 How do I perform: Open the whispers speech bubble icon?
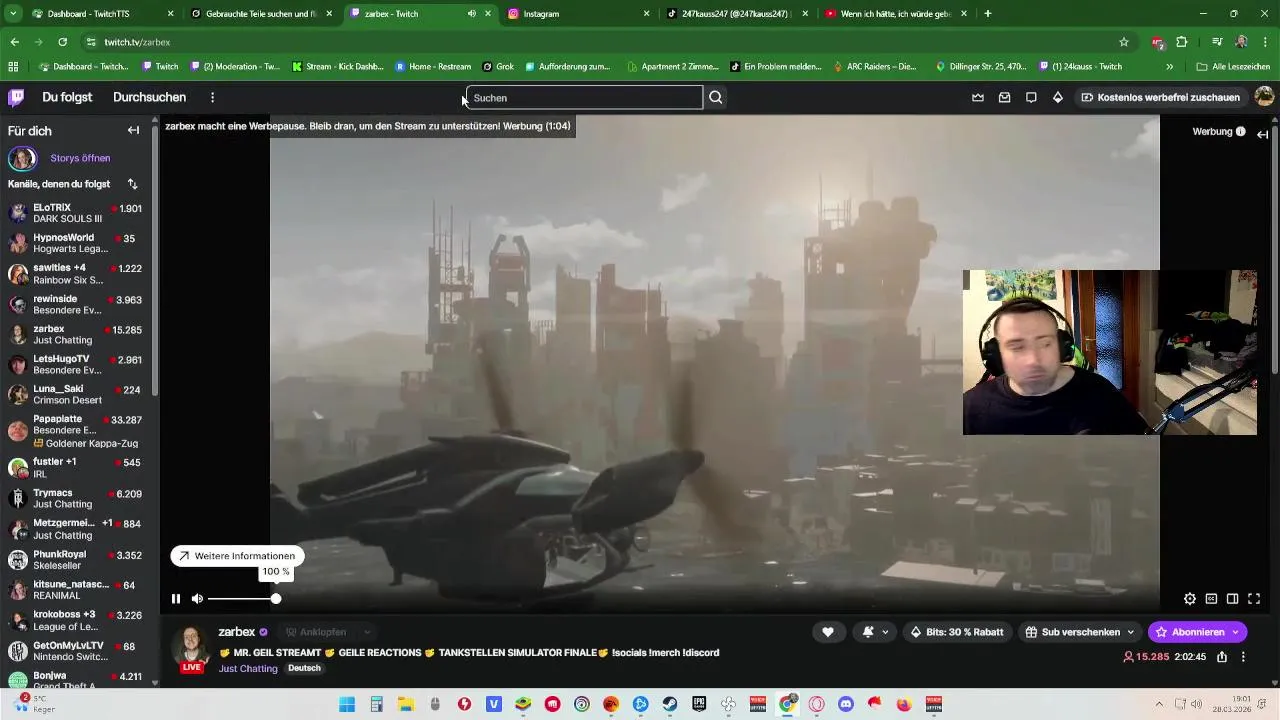click(1031, 97)
